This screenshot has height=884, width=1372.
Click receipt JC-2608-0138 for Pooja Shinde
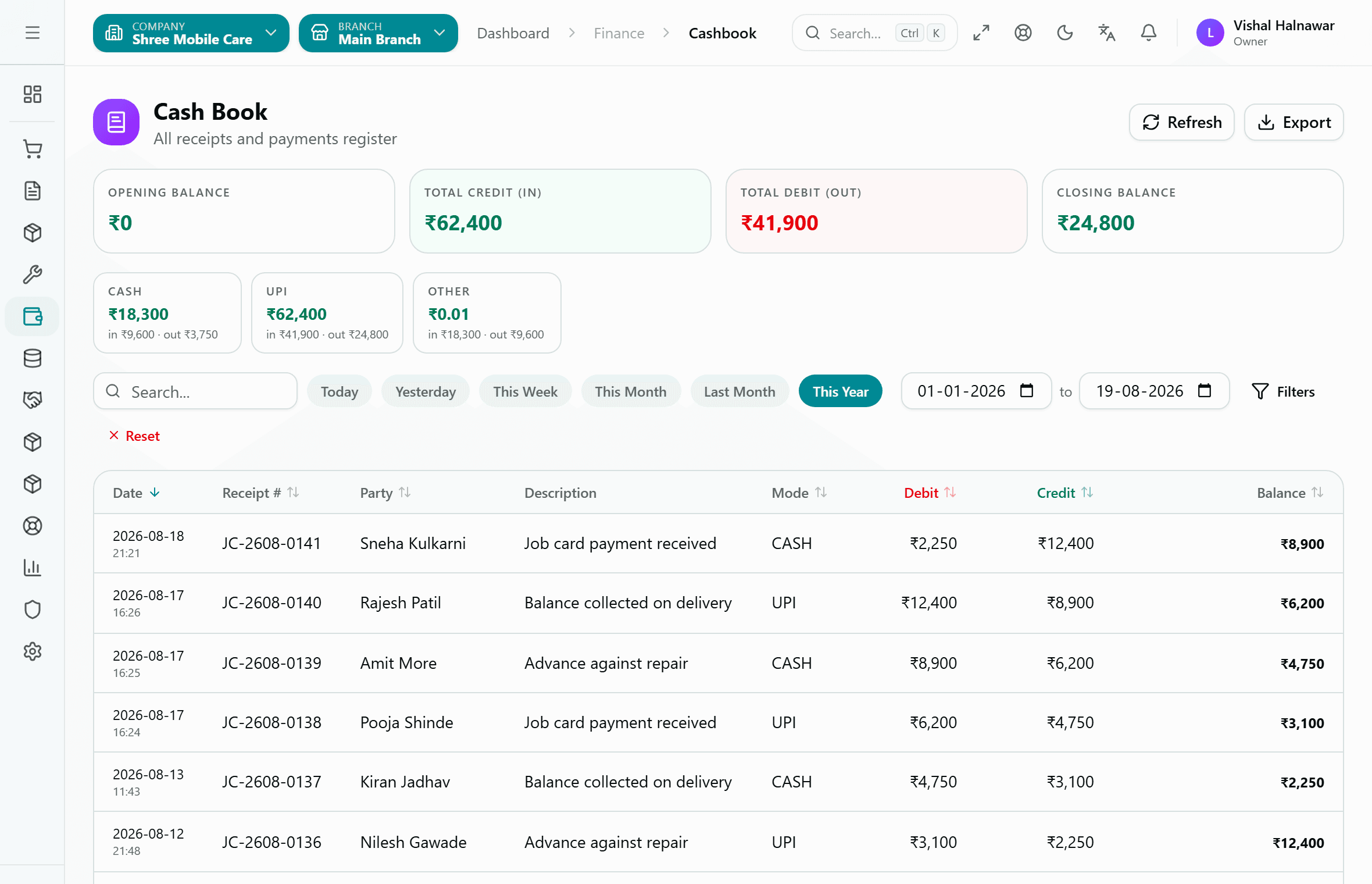[x=271, y=722]
